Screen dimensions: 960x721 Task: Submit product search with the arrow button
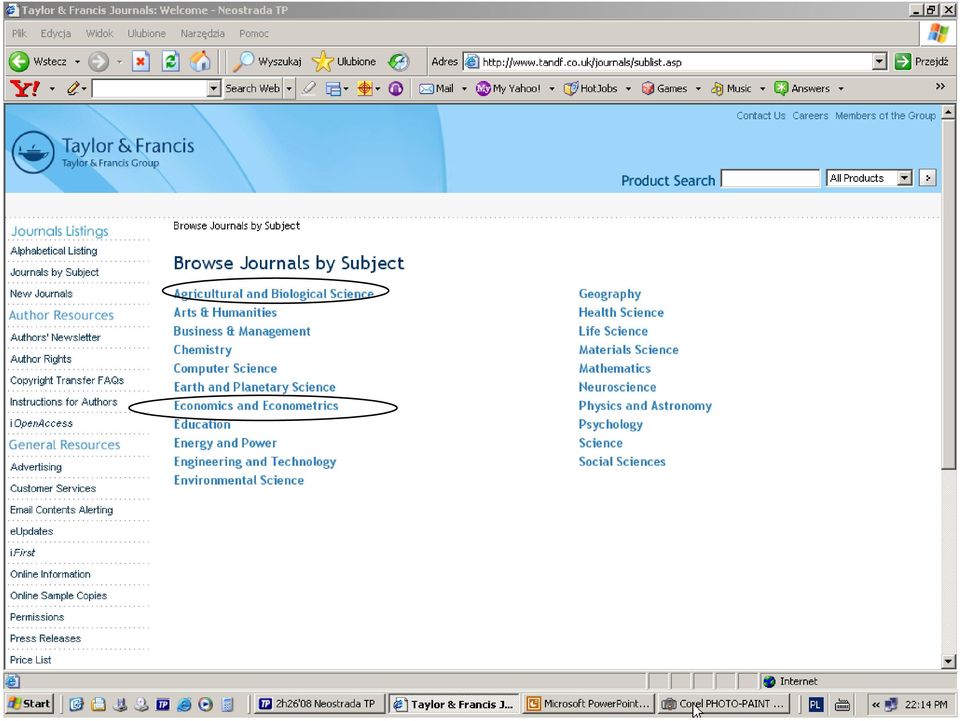(x=928, y=178)
